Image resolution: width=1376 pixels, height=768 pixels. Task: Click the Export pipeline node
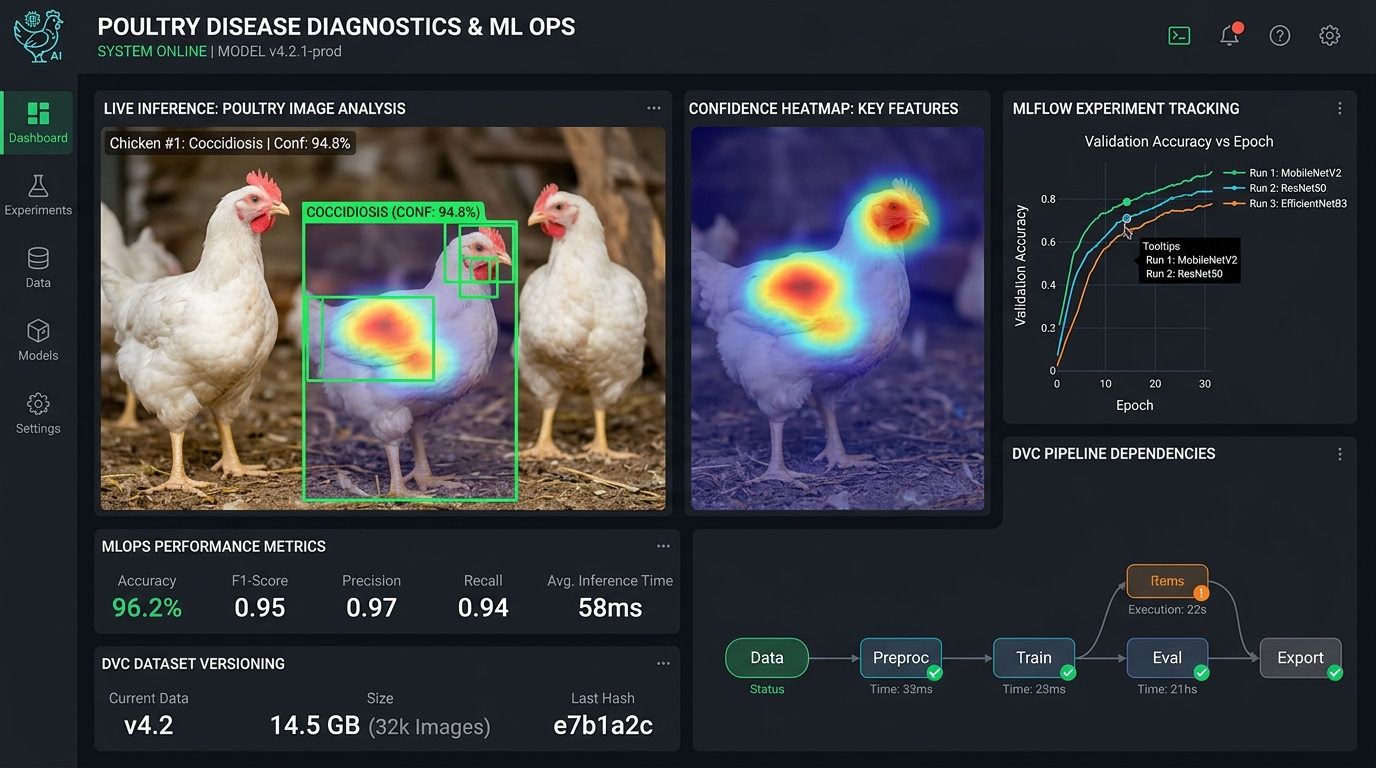1300,658
